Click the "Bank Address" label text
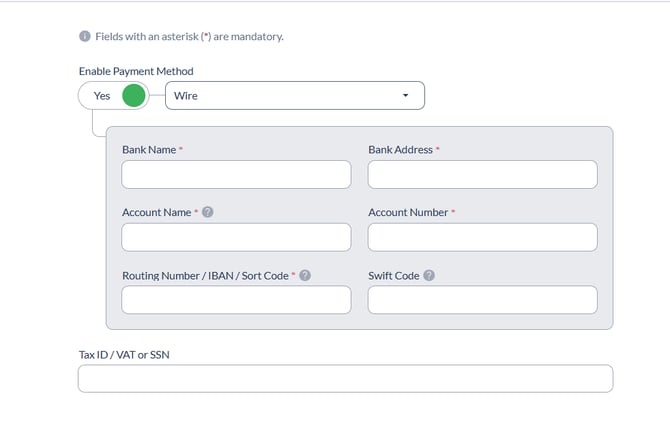Image resolution: width=670 pixels, height=428 pixels. [x=400, y=150]
